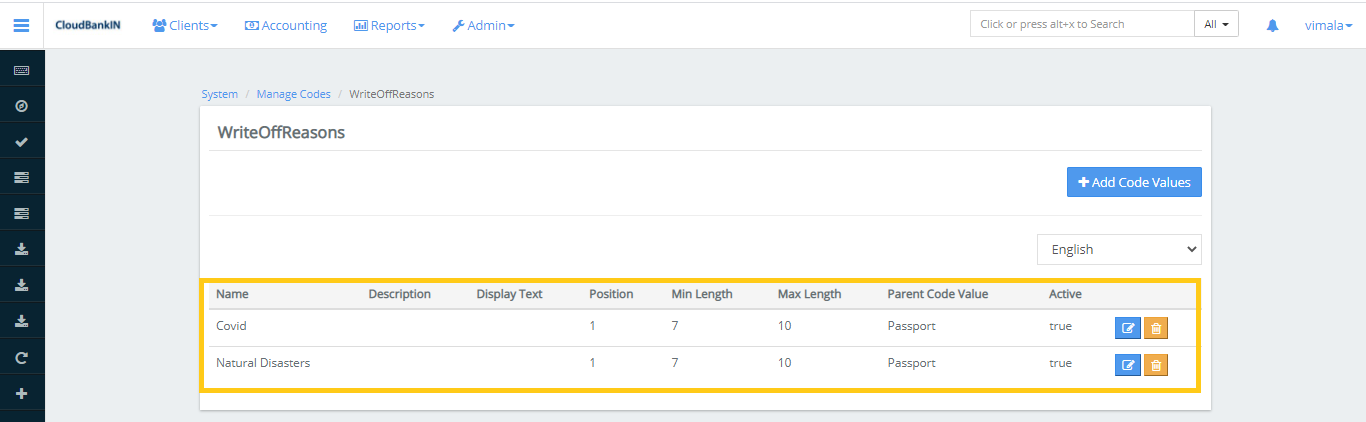
Task: Click the checkmark icon in sidebar
Action: tap(21, 142)
